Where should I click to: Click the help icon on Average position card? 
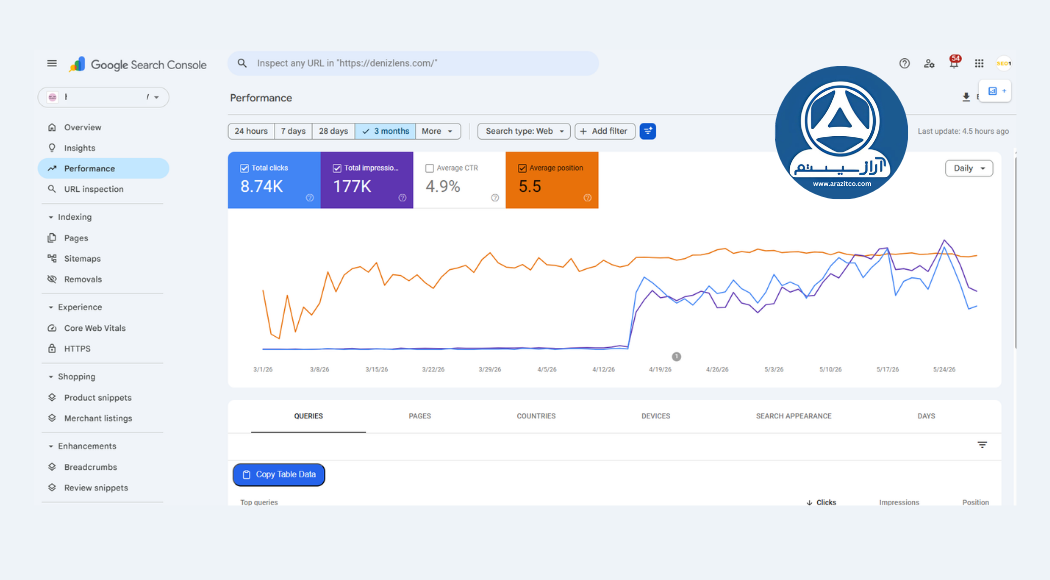coord(587,198)
